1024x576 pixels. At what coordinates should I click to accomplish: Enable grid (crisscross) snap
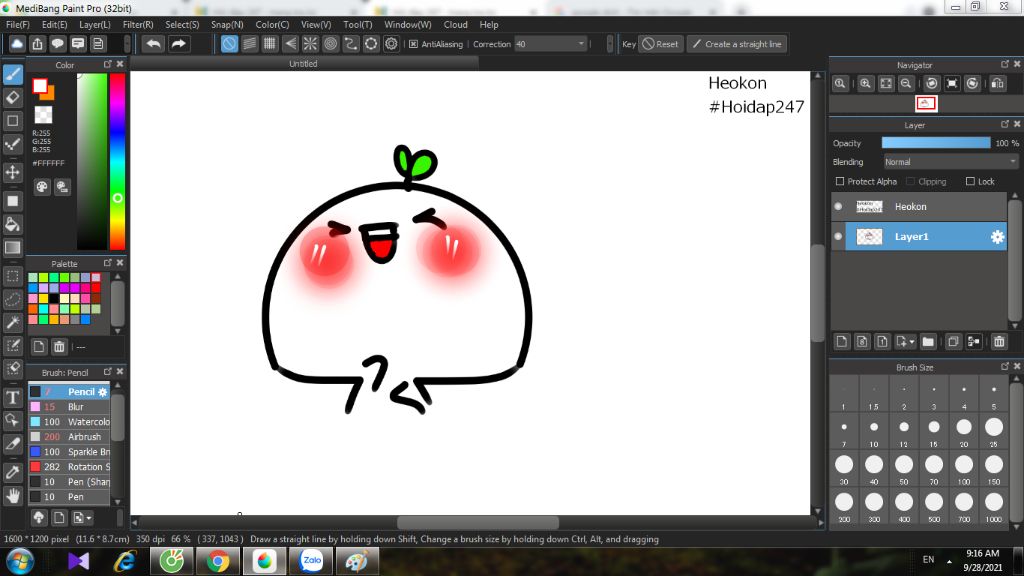click(270, 44)
